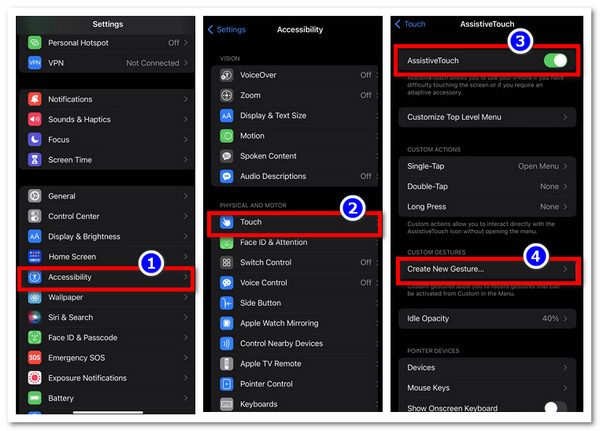Viewport: 600px width, 431px height.
Task: Select the Voice Control icon
Action: (x=227, y=282)
